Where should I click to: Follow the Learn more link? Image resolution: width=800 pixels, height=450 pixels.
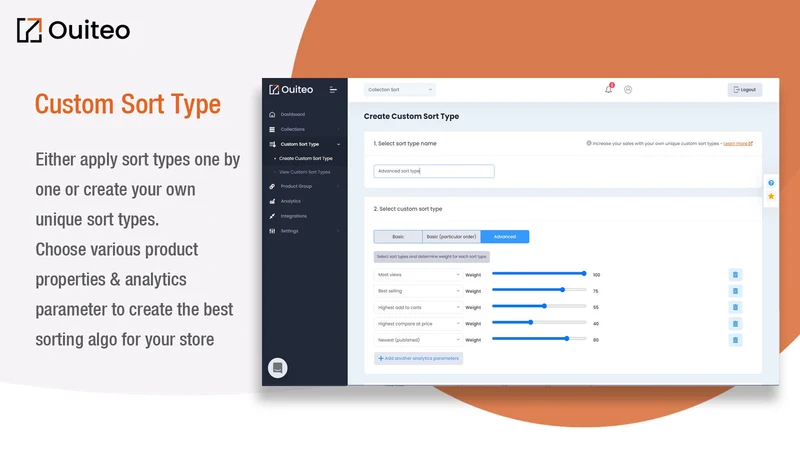[x=738, y=143]
